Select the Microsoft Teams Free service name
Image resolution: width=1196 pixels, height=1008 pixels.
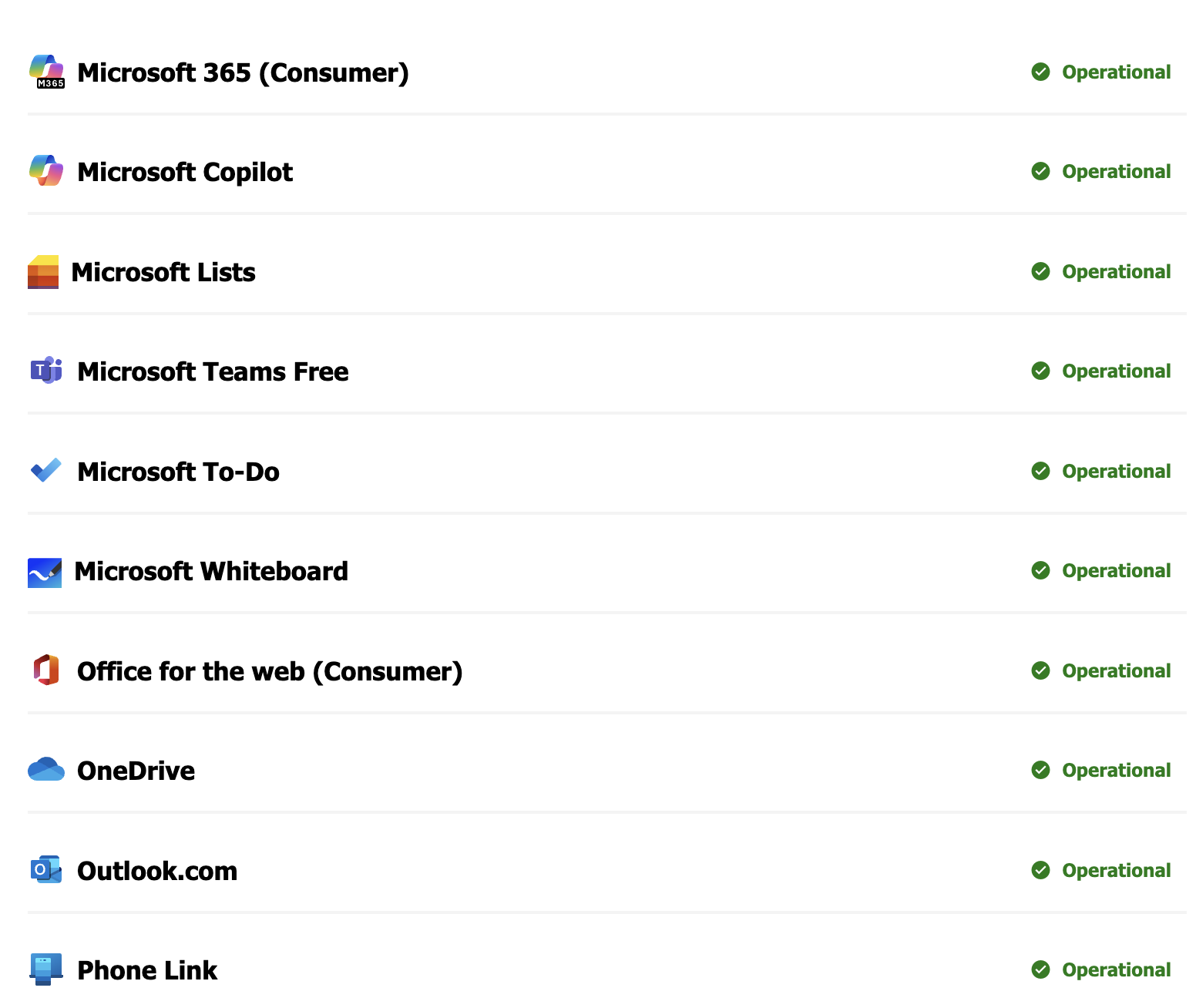click(213, 371)
